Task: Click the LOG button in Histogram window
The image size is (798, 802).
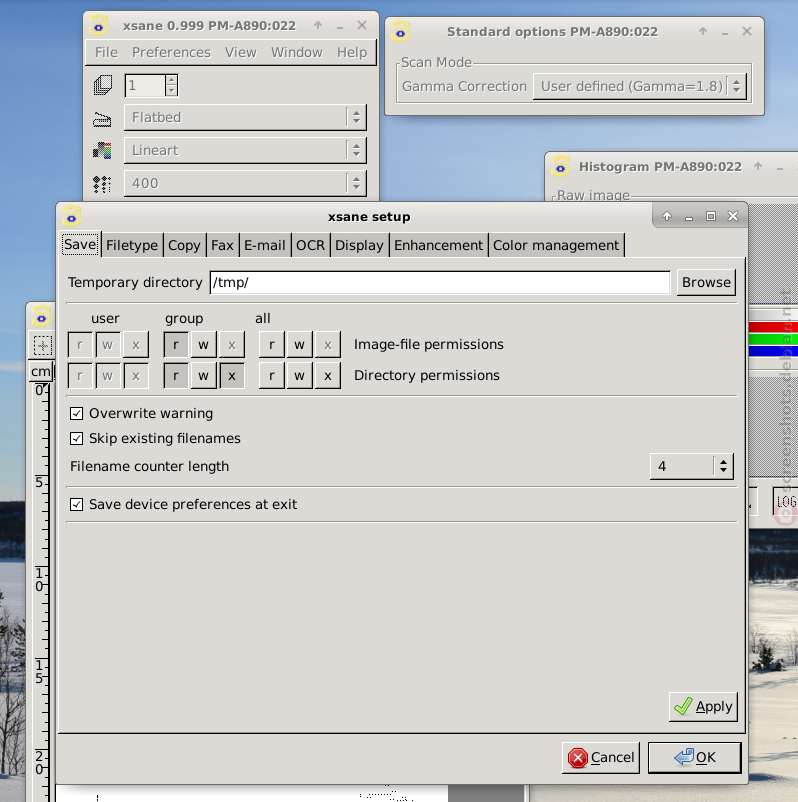Action: tap(786, 501)
